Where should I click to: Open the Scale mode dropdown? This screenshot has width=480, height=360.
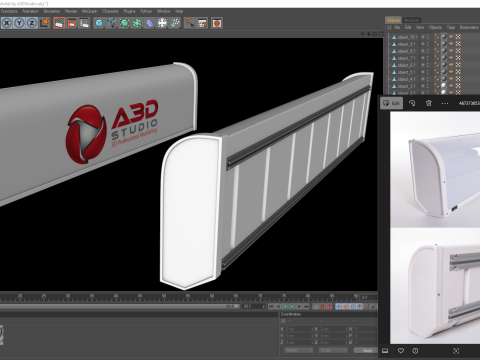333,350
